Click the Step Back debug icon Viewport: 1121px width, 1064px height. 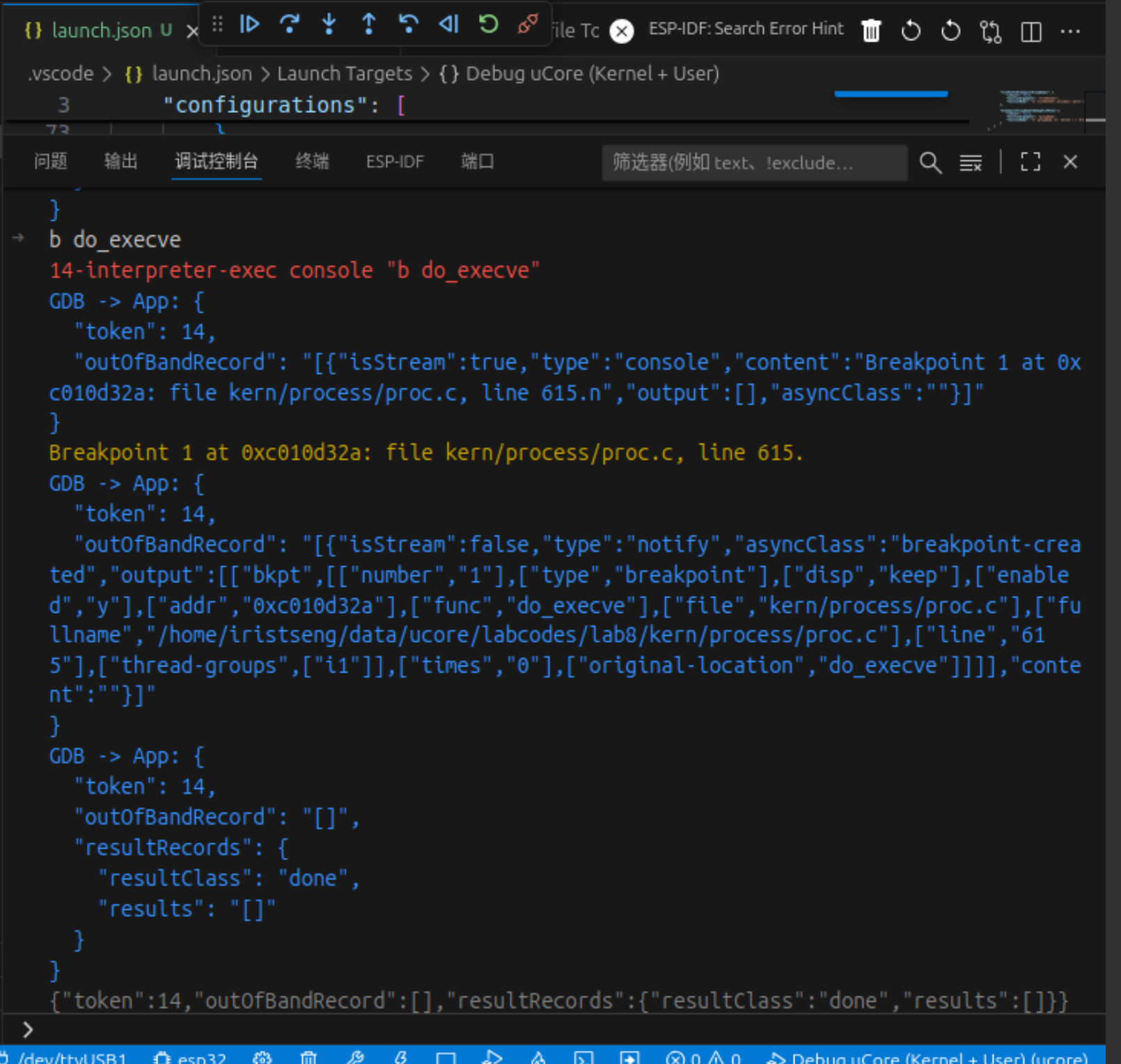pos(408,25)
